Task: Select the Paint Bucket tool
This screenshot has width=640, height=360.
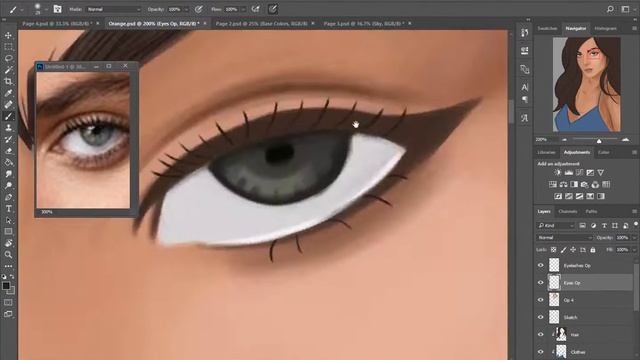Action: pos(8,162)
